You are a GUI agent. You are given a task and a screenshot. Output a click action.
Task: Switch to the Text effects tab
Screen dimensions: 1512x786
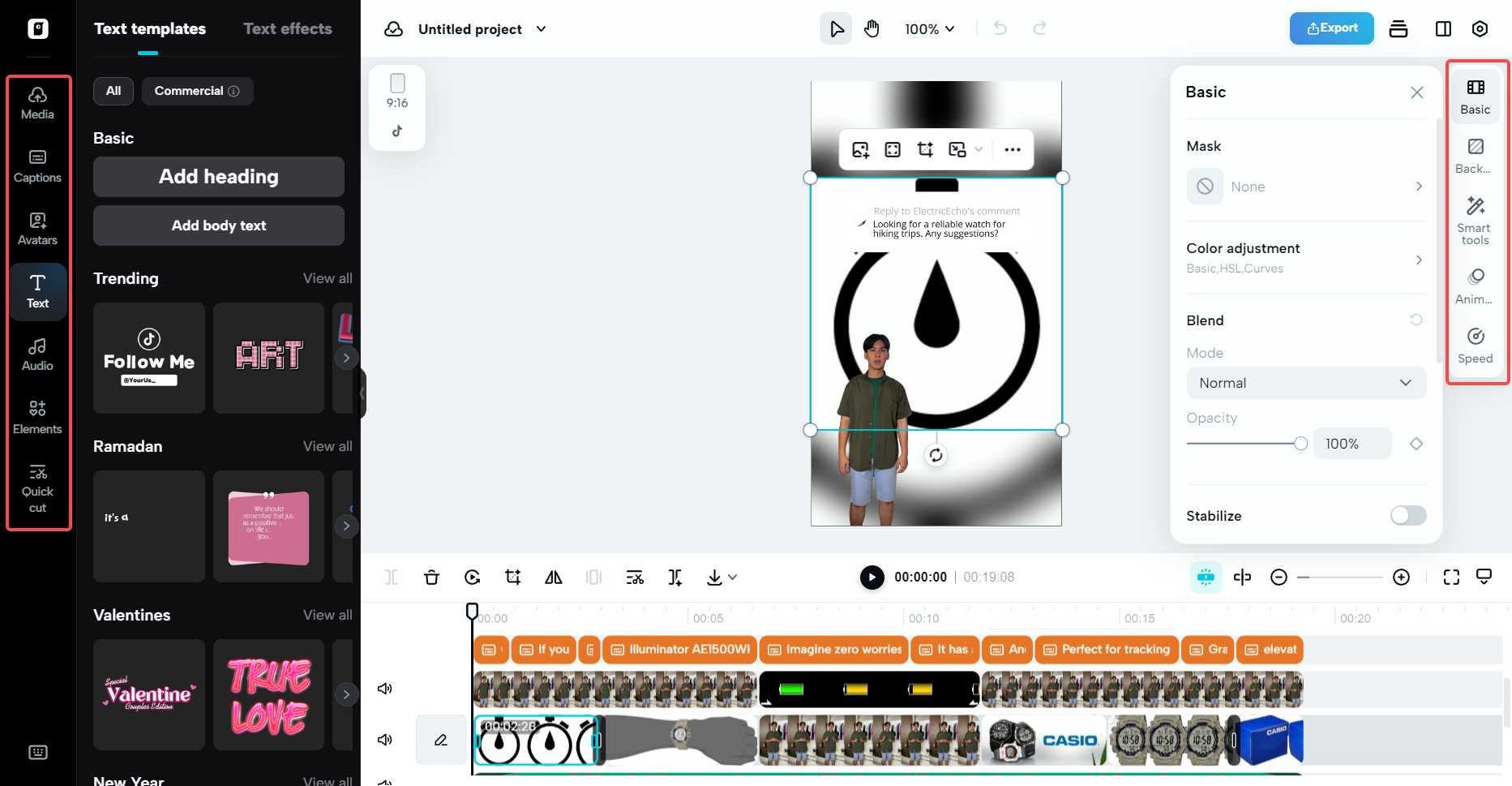tap(287, 29)
